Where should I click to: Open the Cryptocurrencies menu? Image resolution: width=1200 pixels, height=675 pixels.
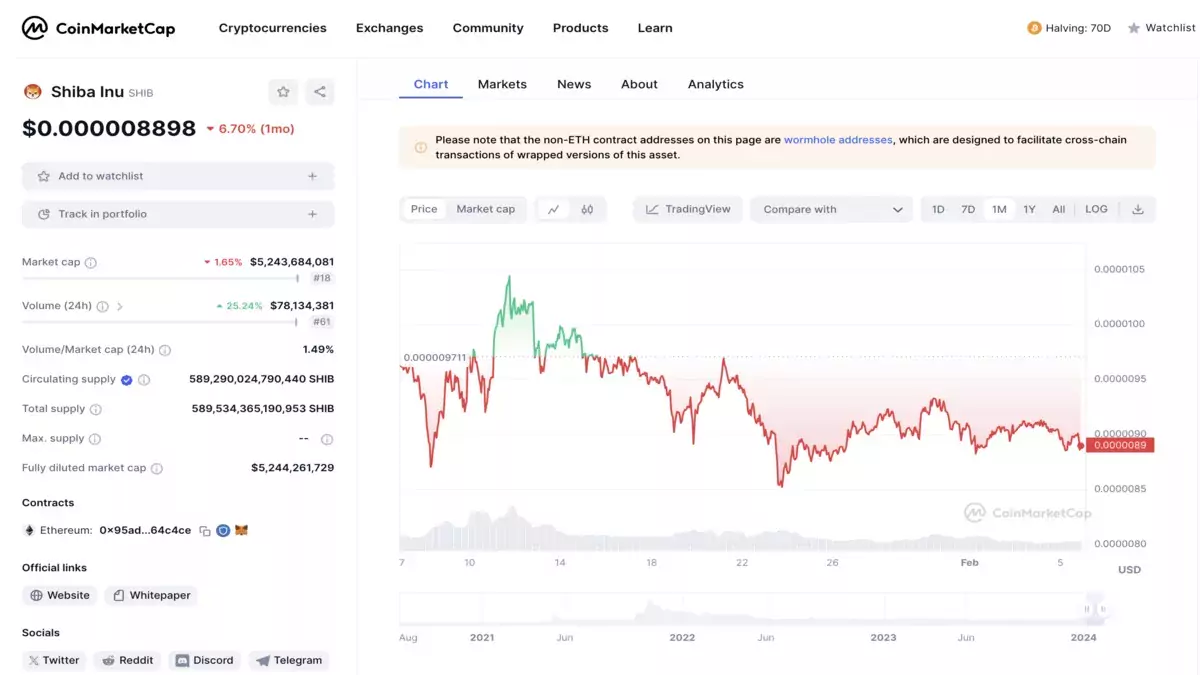pyautogui.click(x=273, y=28)
